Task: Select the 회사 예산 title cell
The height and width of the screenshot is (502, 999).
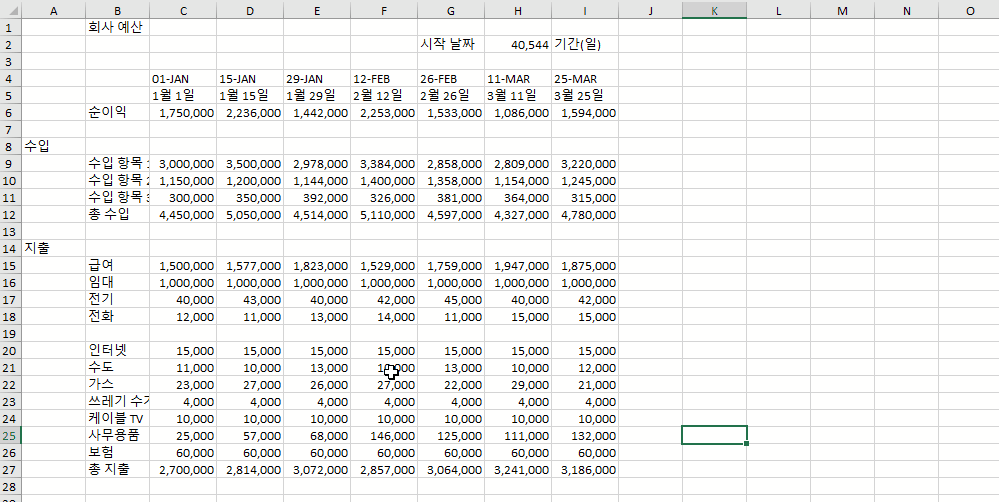Action: coord(118,27)
